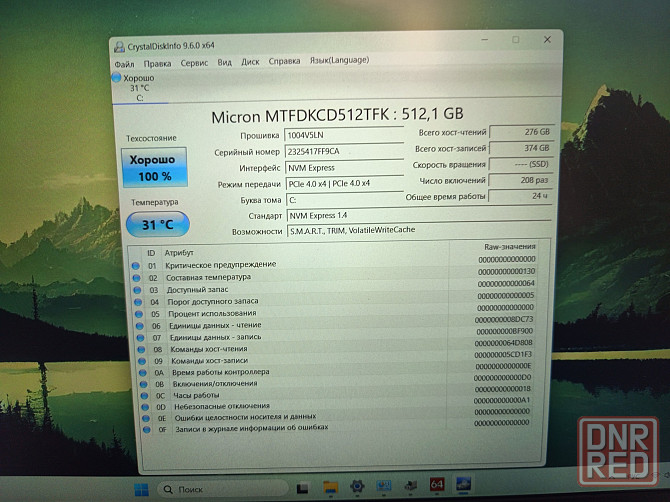Open Settings gear from the taskbar
Screen dimensions: 670x502
(x=357, y=486)
